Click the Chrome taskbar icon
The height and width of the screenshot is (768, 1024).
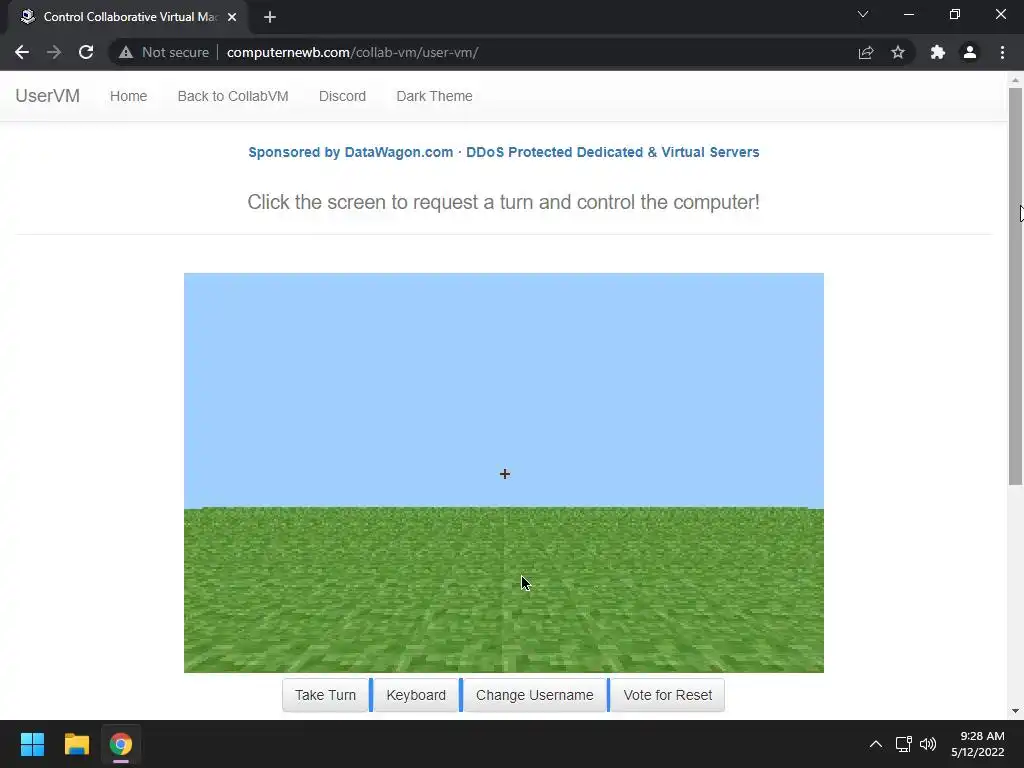(121, 744)
